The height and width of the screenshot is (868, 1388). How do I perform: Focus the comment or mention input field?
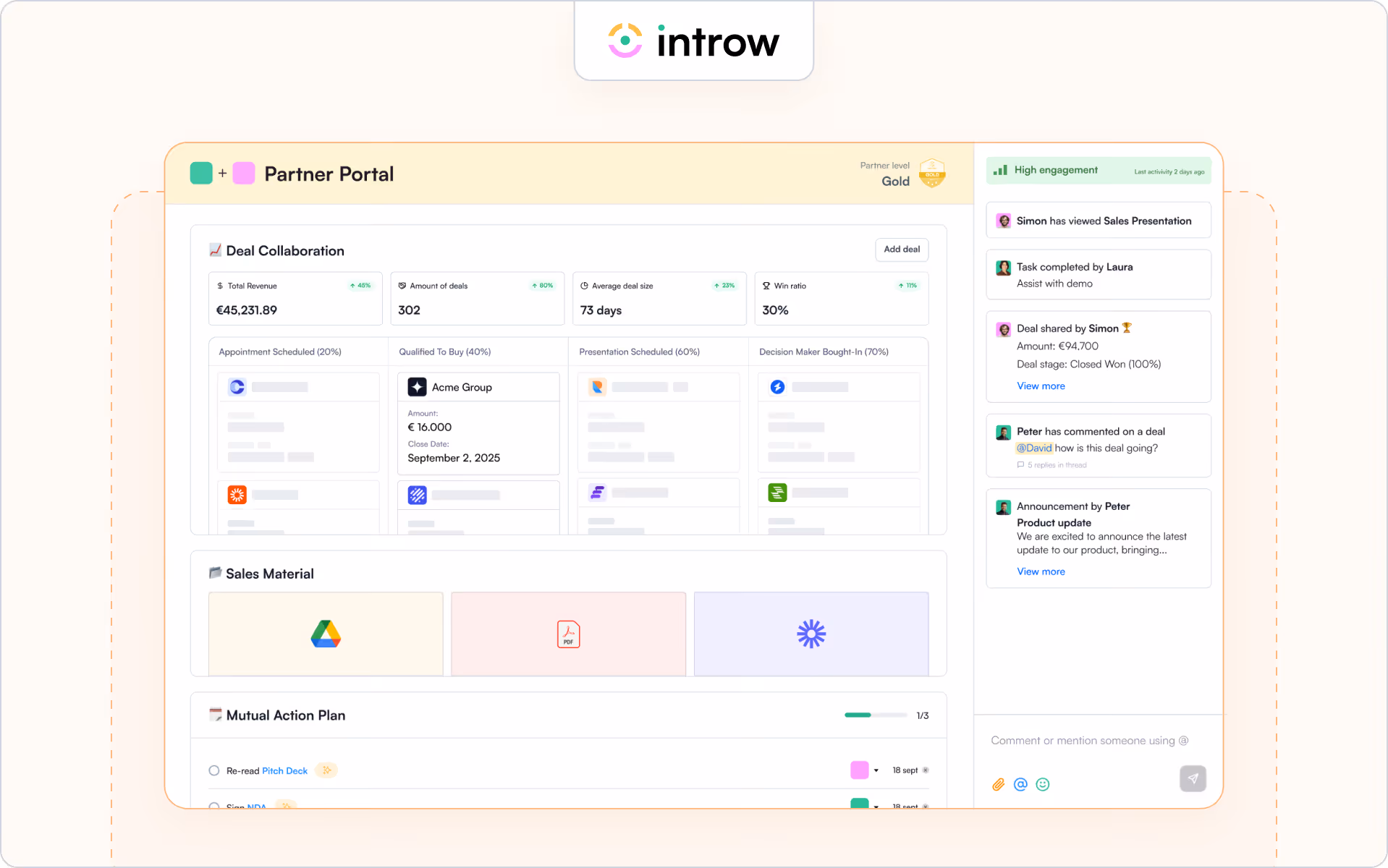[1089, 741]
